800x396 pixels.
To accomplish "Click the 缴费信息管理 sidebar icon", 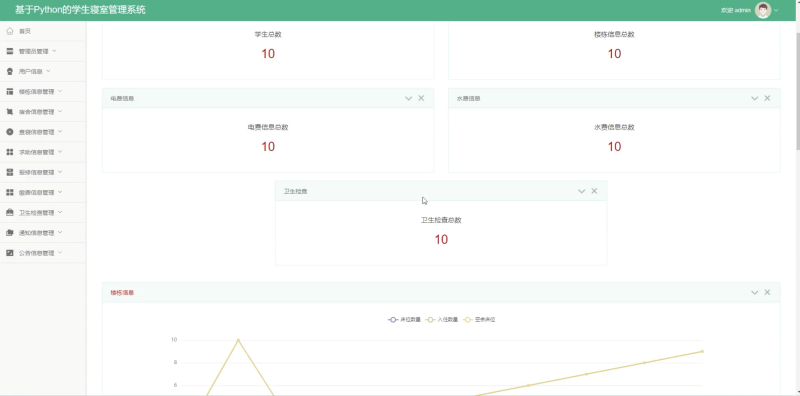I will 10,192.
